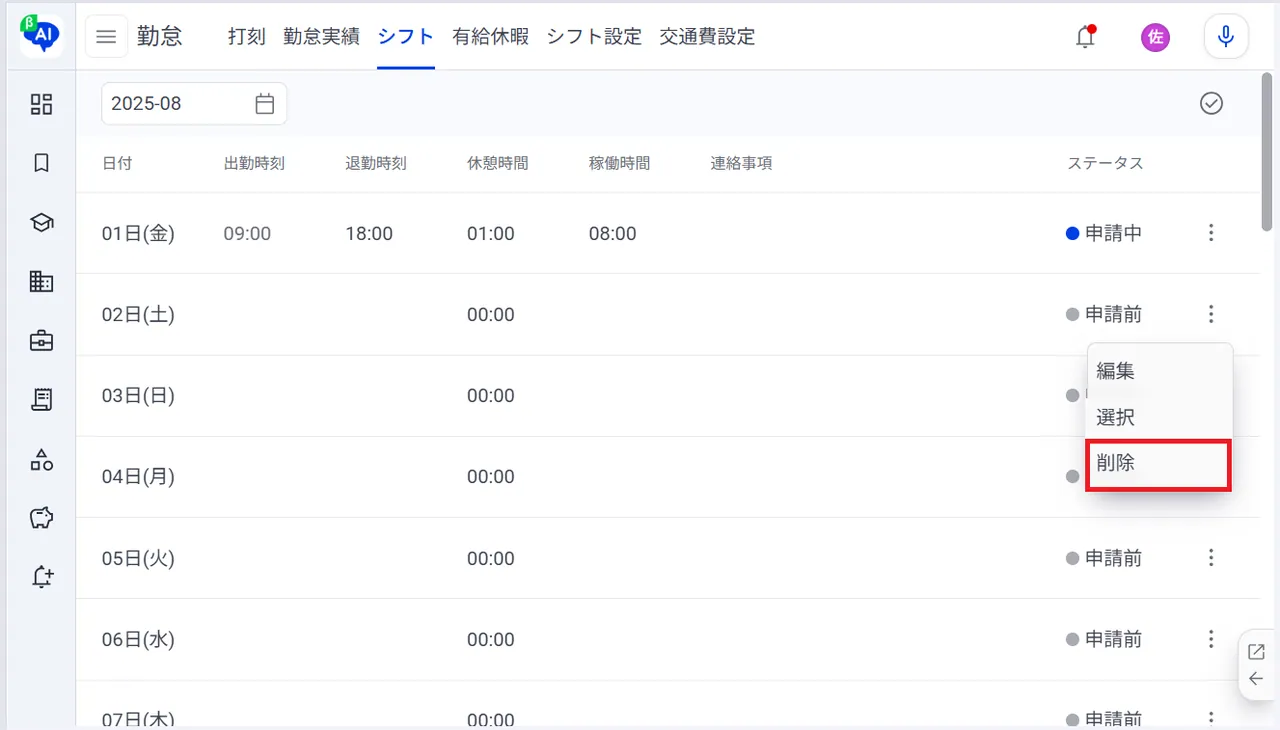Click the 2025-08 month input field

[194, 103]
